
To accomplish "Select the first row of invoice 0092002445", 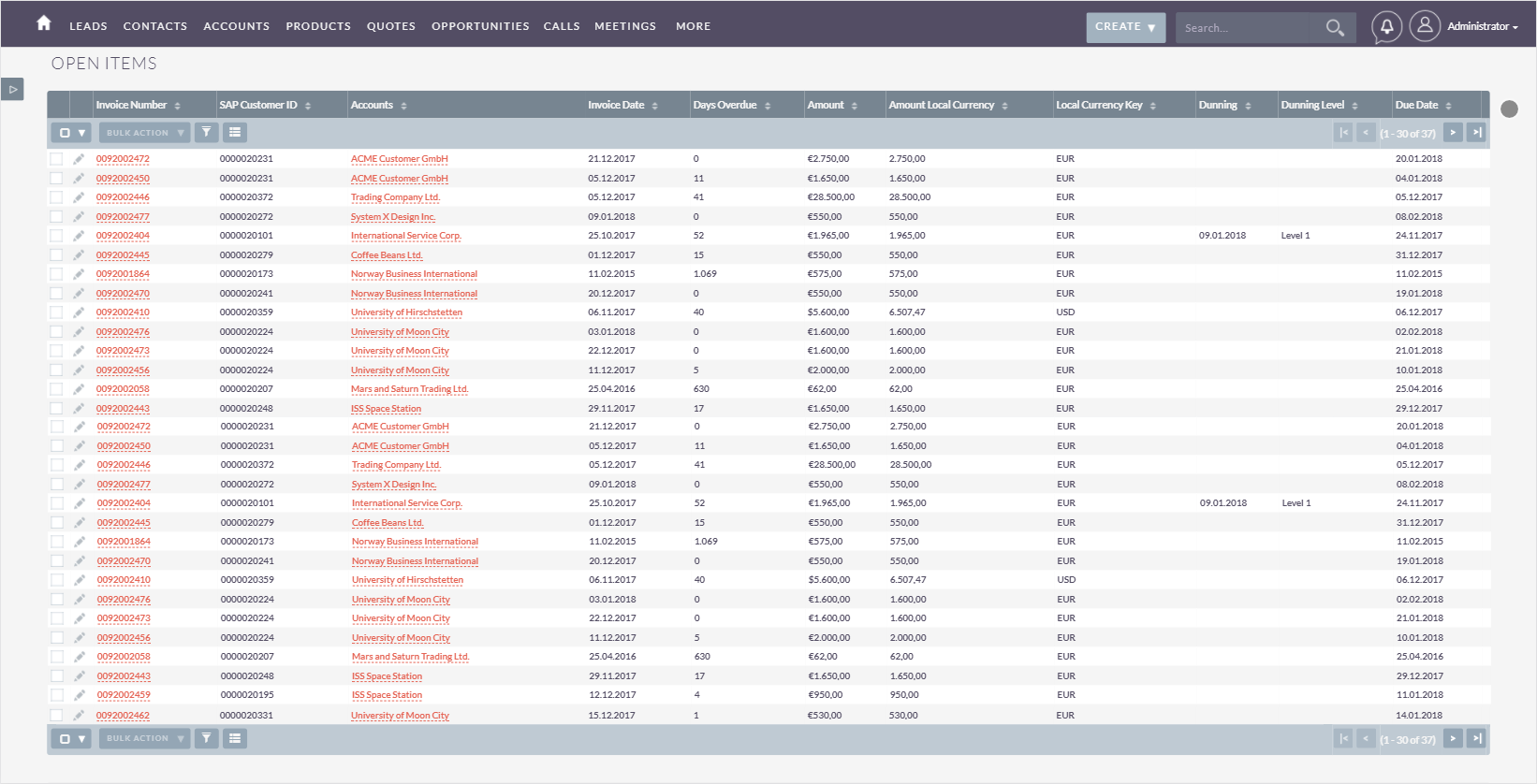I will (x=56, y=255).
